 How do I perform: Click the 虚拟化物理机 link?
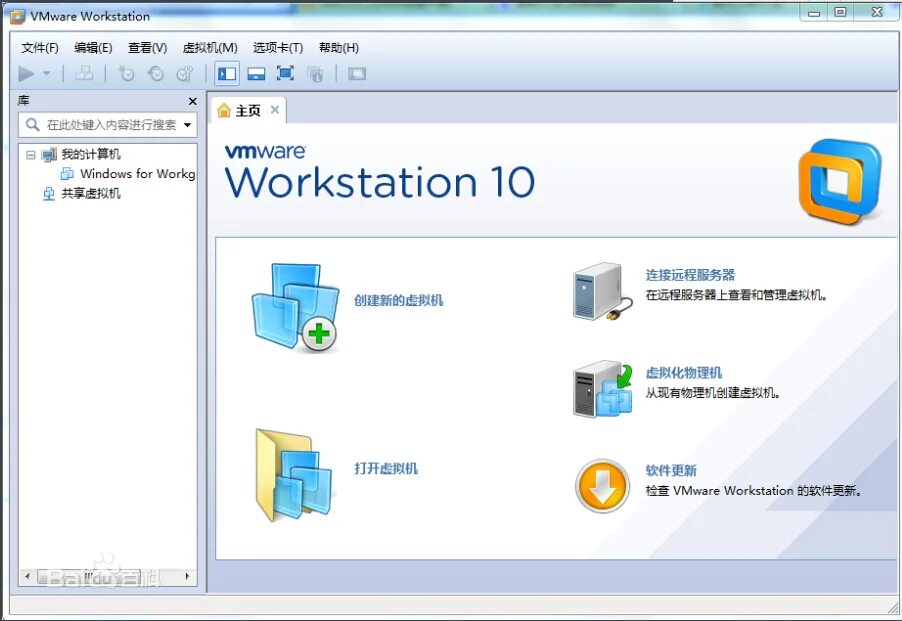point(683,373)
